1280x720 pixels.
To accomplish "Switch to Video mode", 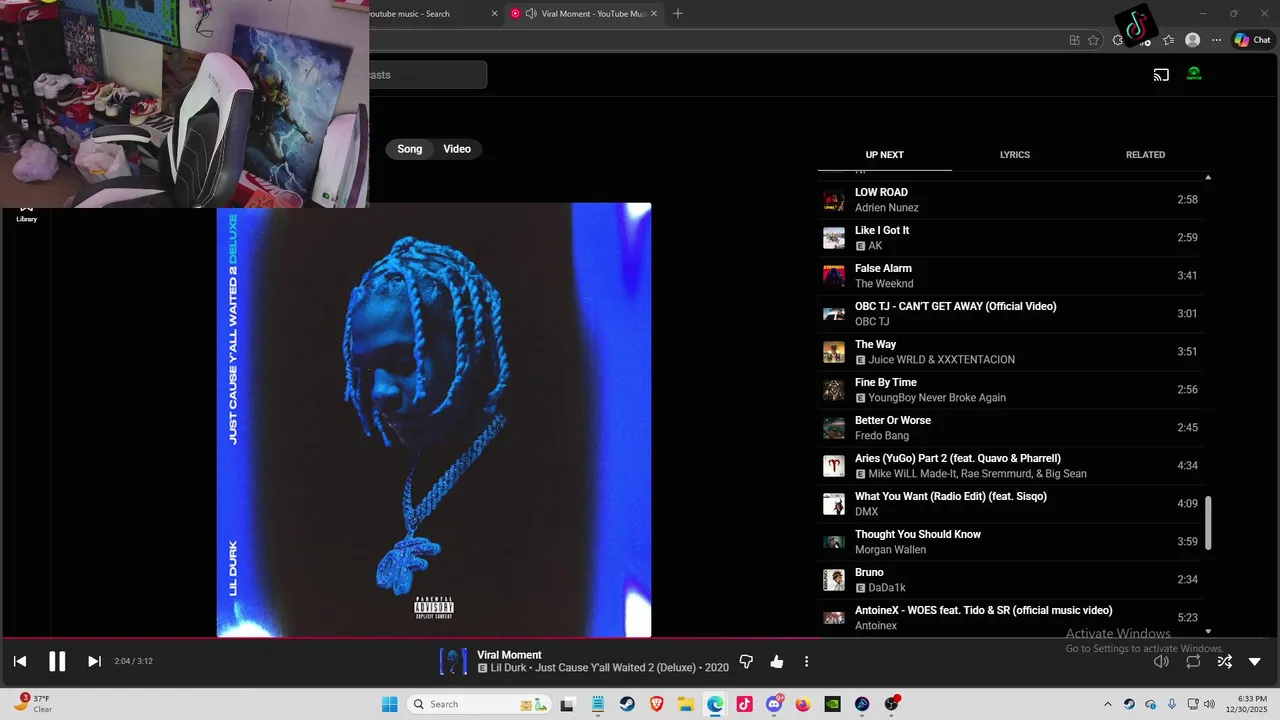I will pos(457,149).
